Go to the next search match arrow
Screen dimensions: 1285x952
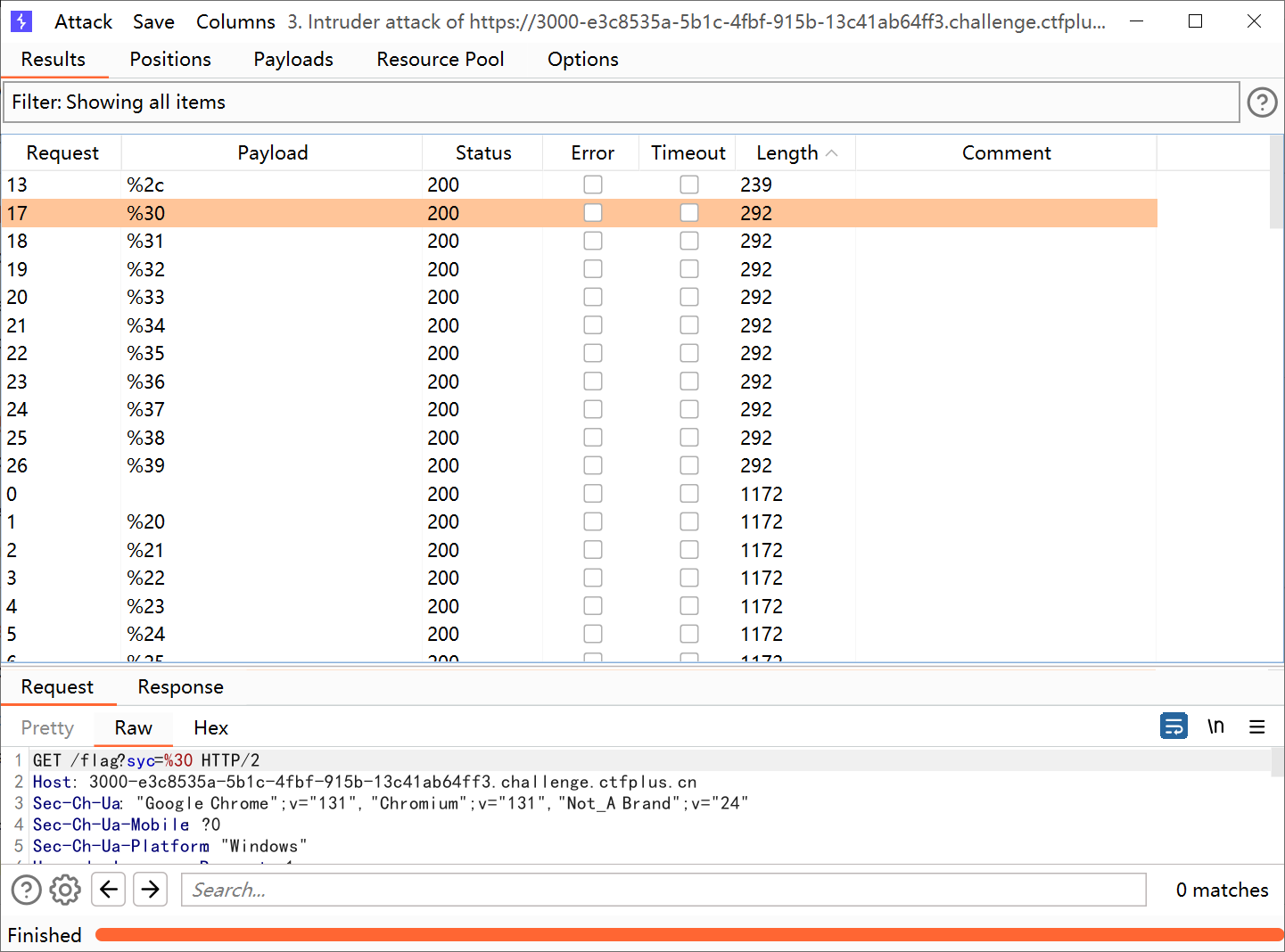(x=151, y=890)
